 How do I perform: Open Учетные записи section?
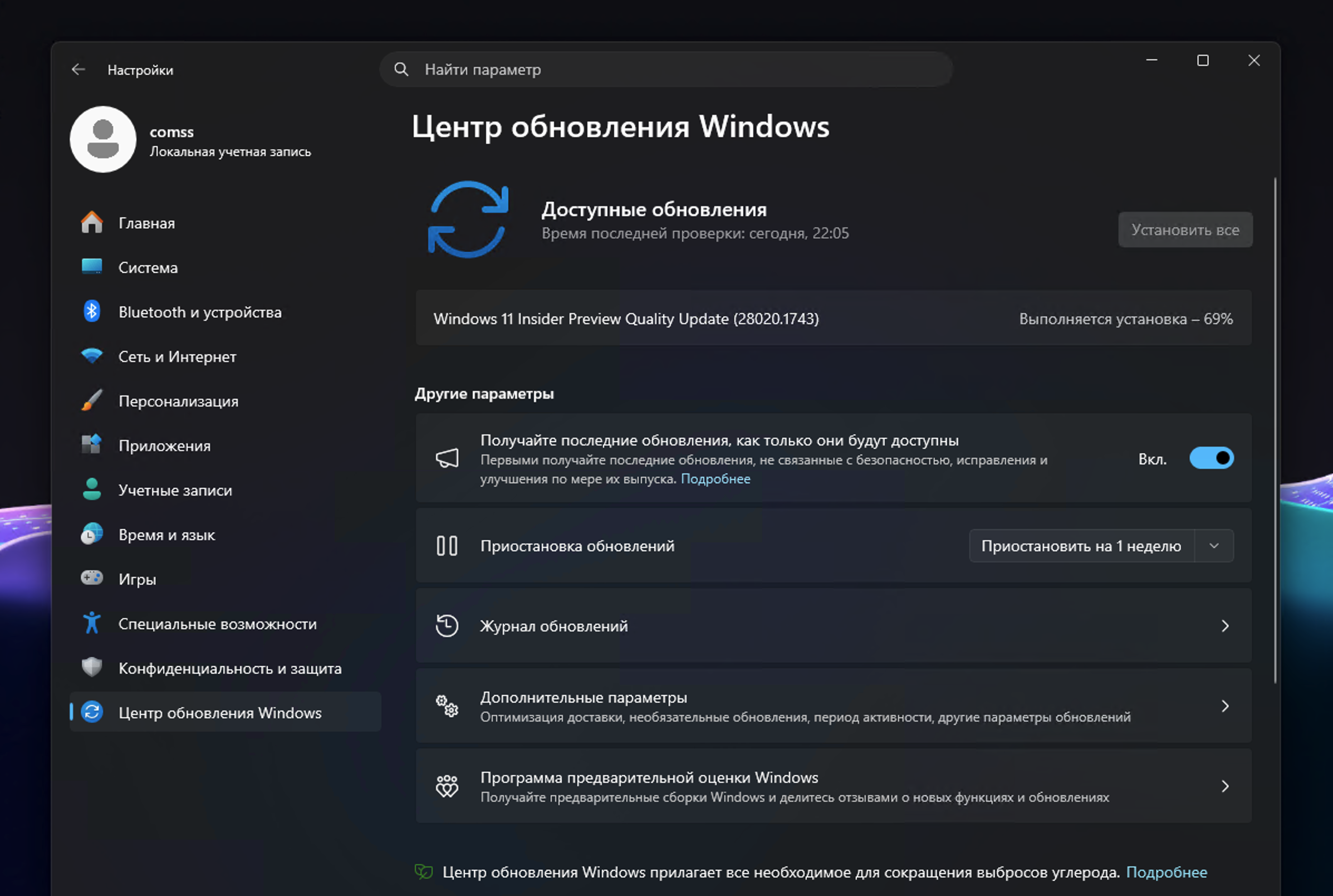tap(225, 489)
